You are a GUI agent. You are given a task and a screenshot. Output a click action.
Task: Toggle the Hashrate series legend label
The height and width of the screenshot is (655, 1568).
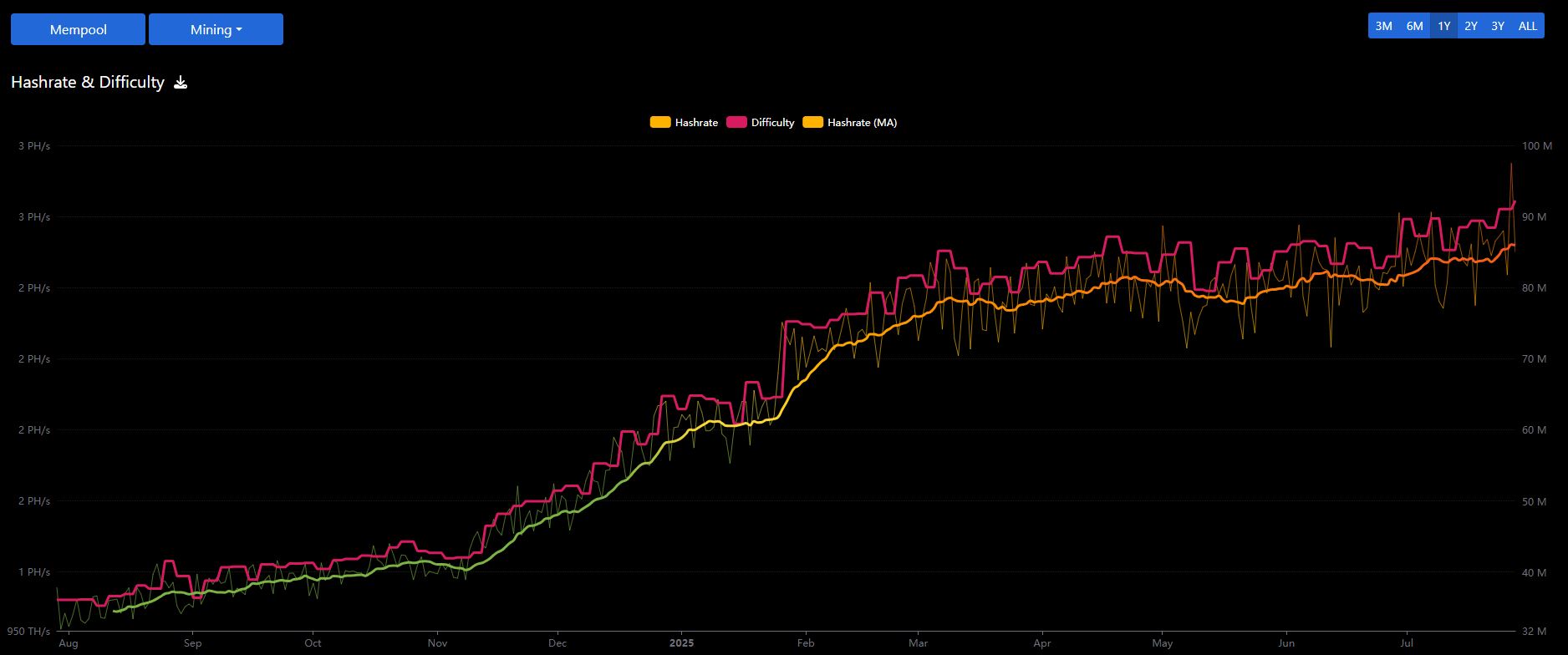[696, 123]
